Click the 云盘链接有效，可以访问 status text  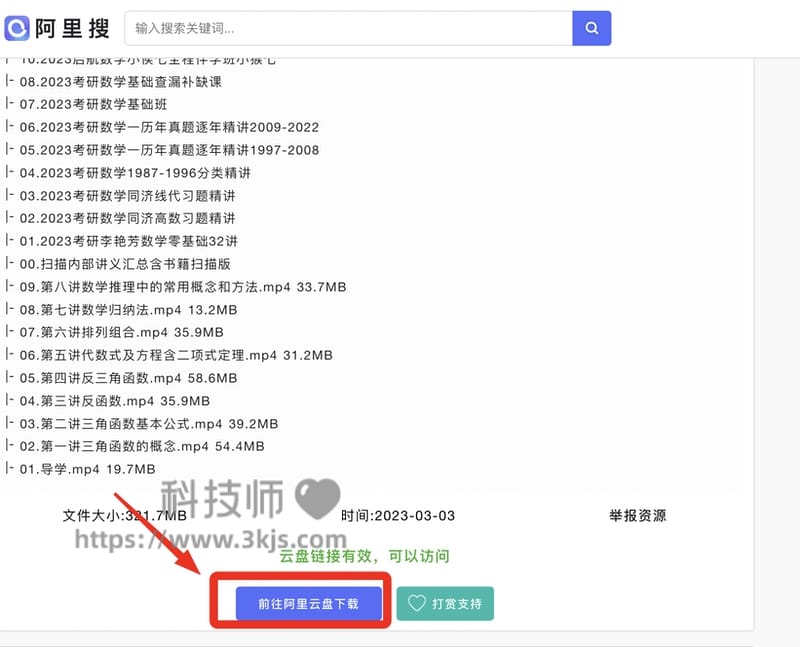point(364,556)
